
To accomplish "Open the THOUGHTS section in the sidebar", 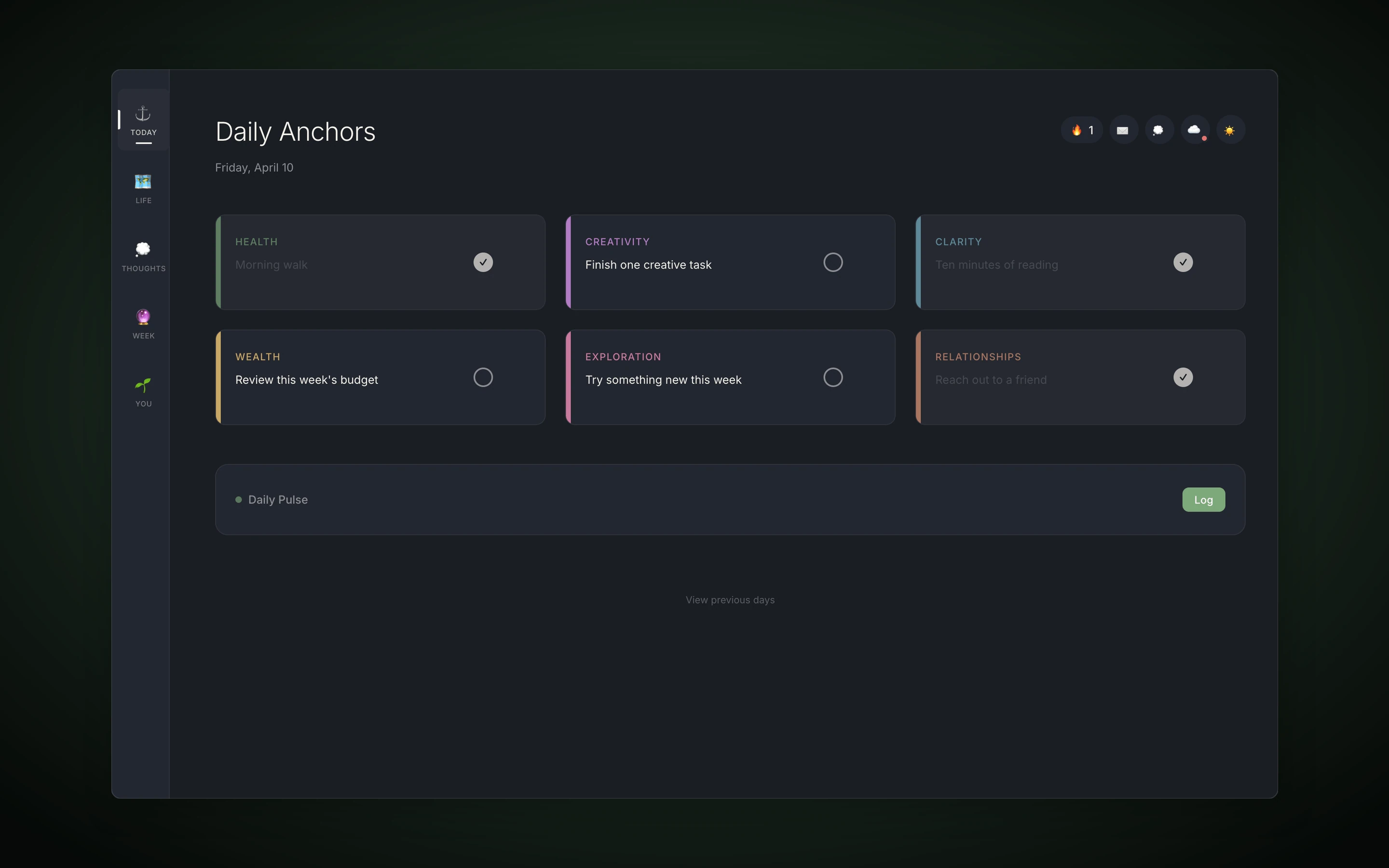I will pos(142,256).
